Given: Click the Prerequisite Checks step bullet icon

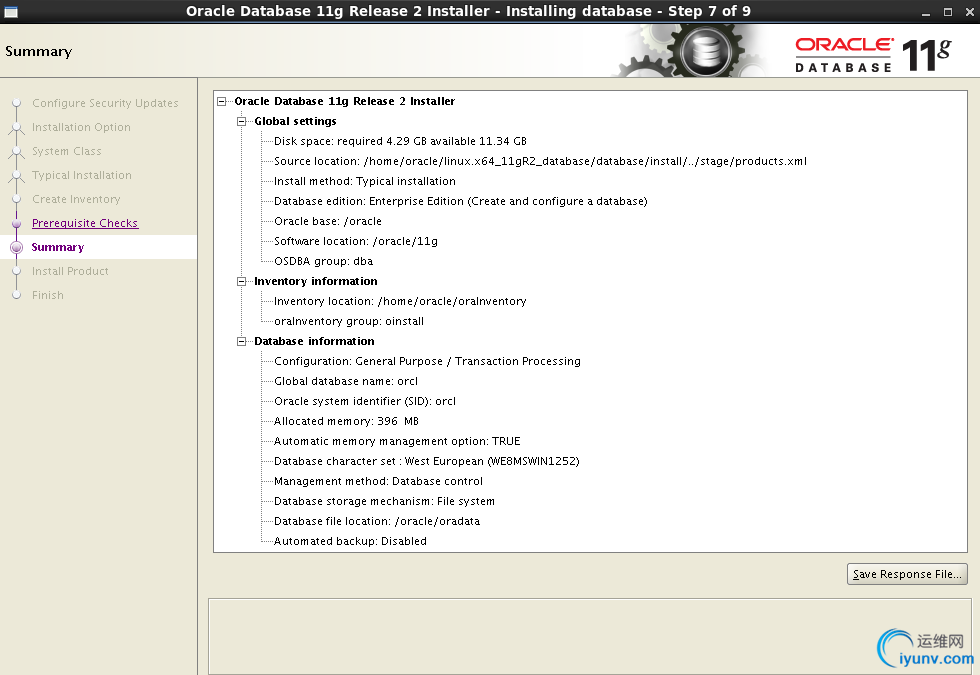Looking at the screenshot, I should pyautogui.click(x=17, y=223).
